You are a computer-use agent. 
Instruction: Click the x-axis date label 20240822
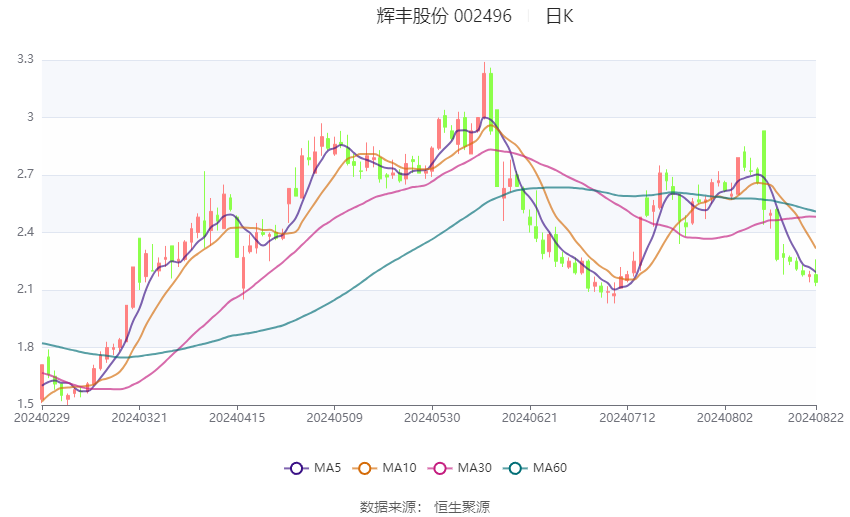click(x=816, y=418)
